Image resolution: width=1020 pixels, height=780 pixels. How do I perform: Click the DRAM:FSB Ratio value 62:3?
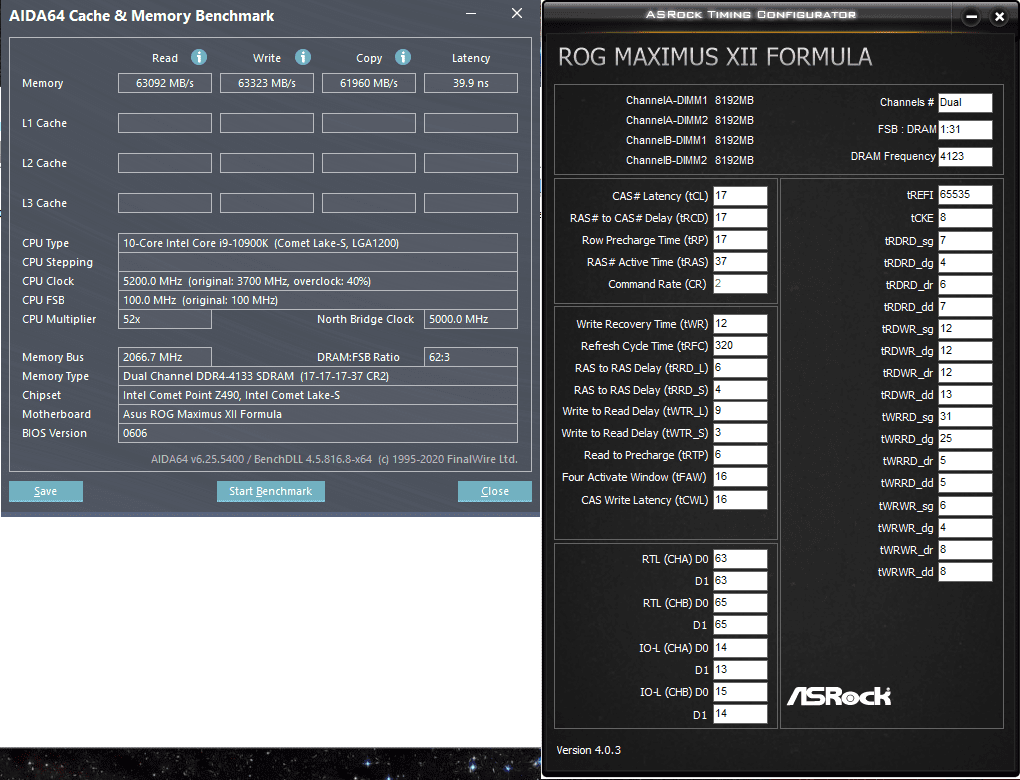[x=471, y=357]
